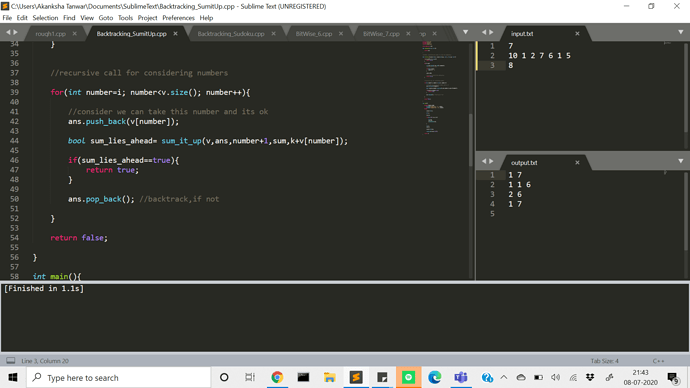Expand the input.txt pane tab dropdown
690x388 pixels.
[x=681, y=32]
